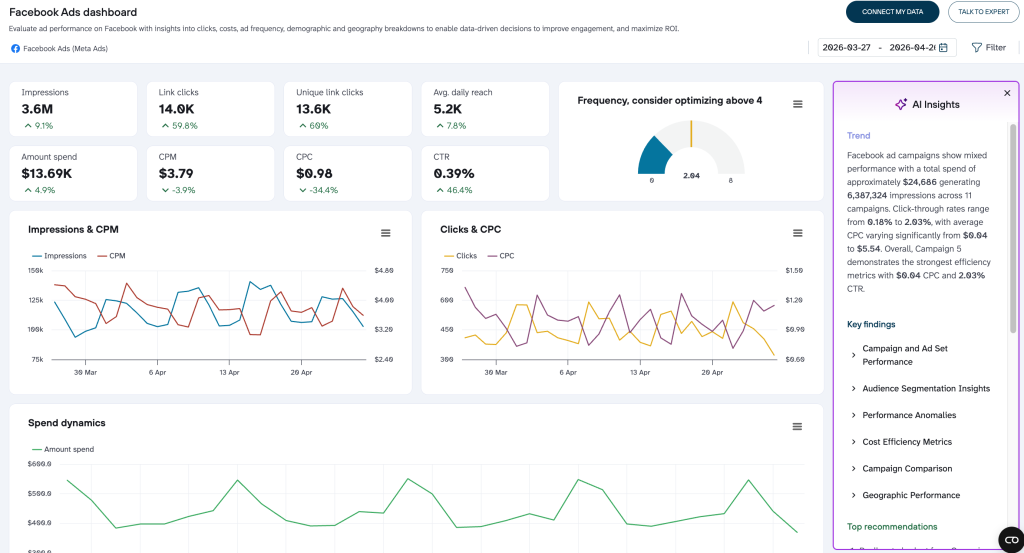Expand Audience Segmentation Insights finding
The height and width of the screenshot is (553, 1024).
[x=925, y=388]
